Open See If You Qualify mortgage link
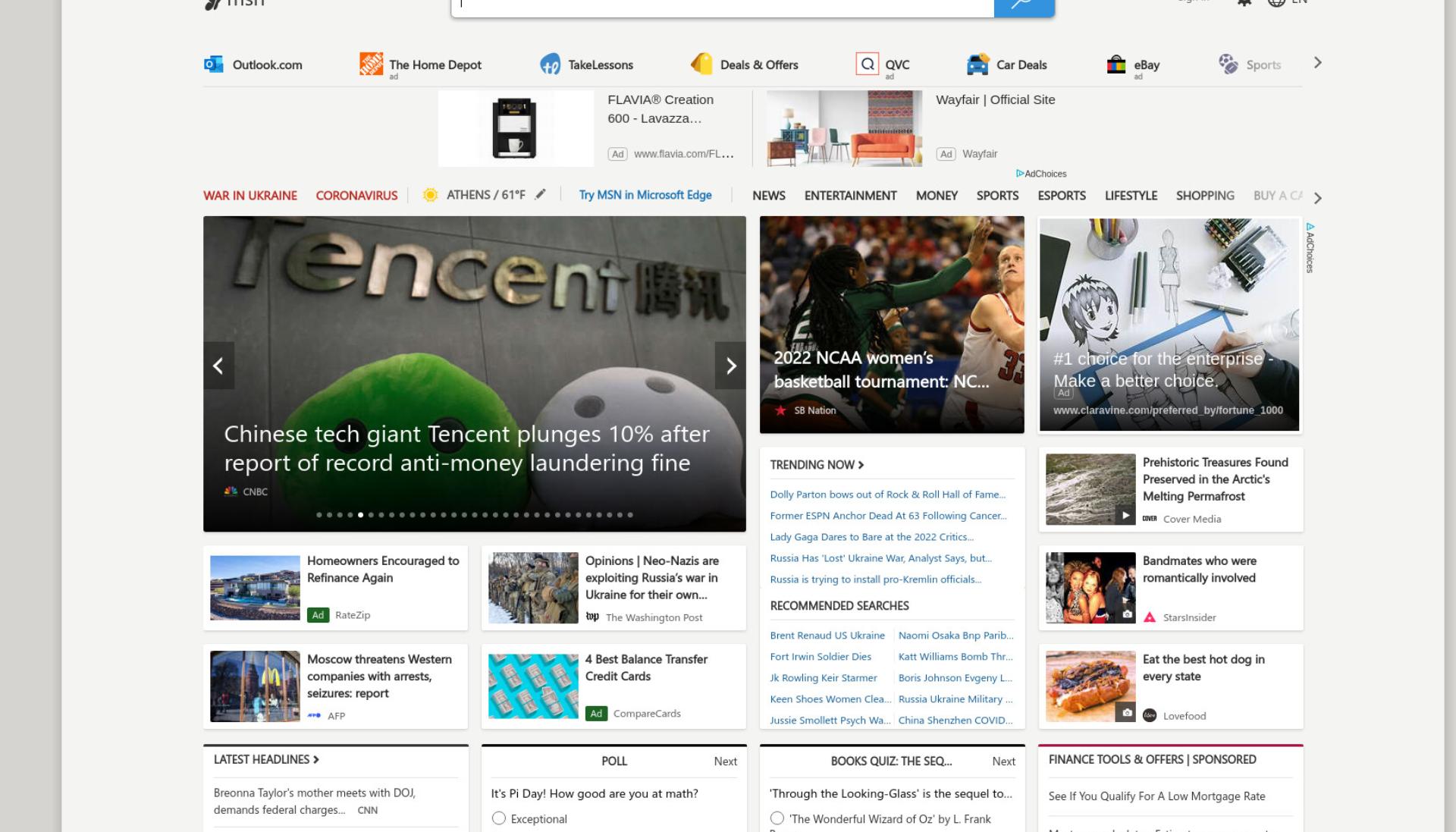 1156,796
